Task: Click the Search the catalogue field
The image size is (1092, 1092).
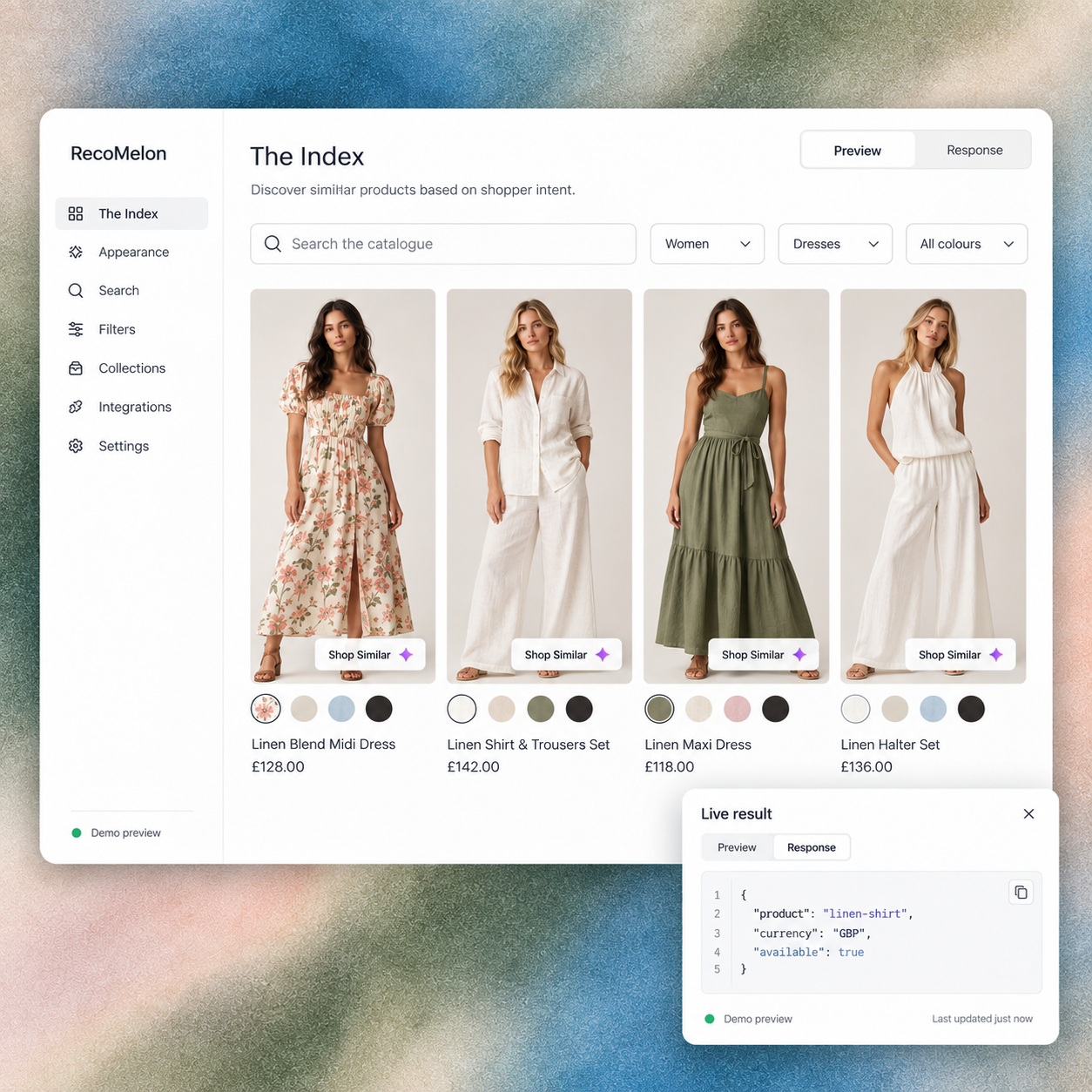Action: 443,244
